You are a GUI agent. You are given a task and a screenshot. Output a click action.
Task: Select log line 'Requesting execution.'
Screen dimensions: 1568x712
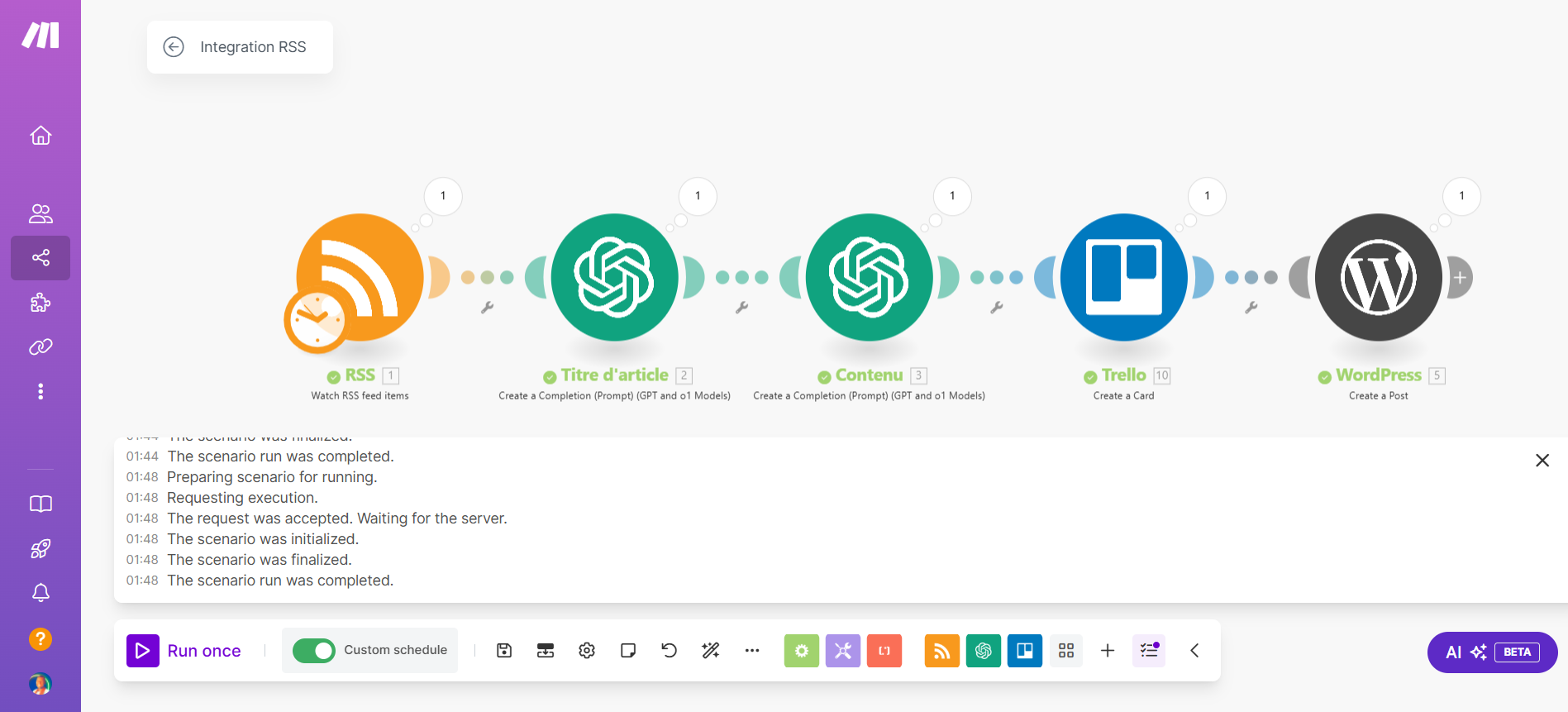point(242,498)
